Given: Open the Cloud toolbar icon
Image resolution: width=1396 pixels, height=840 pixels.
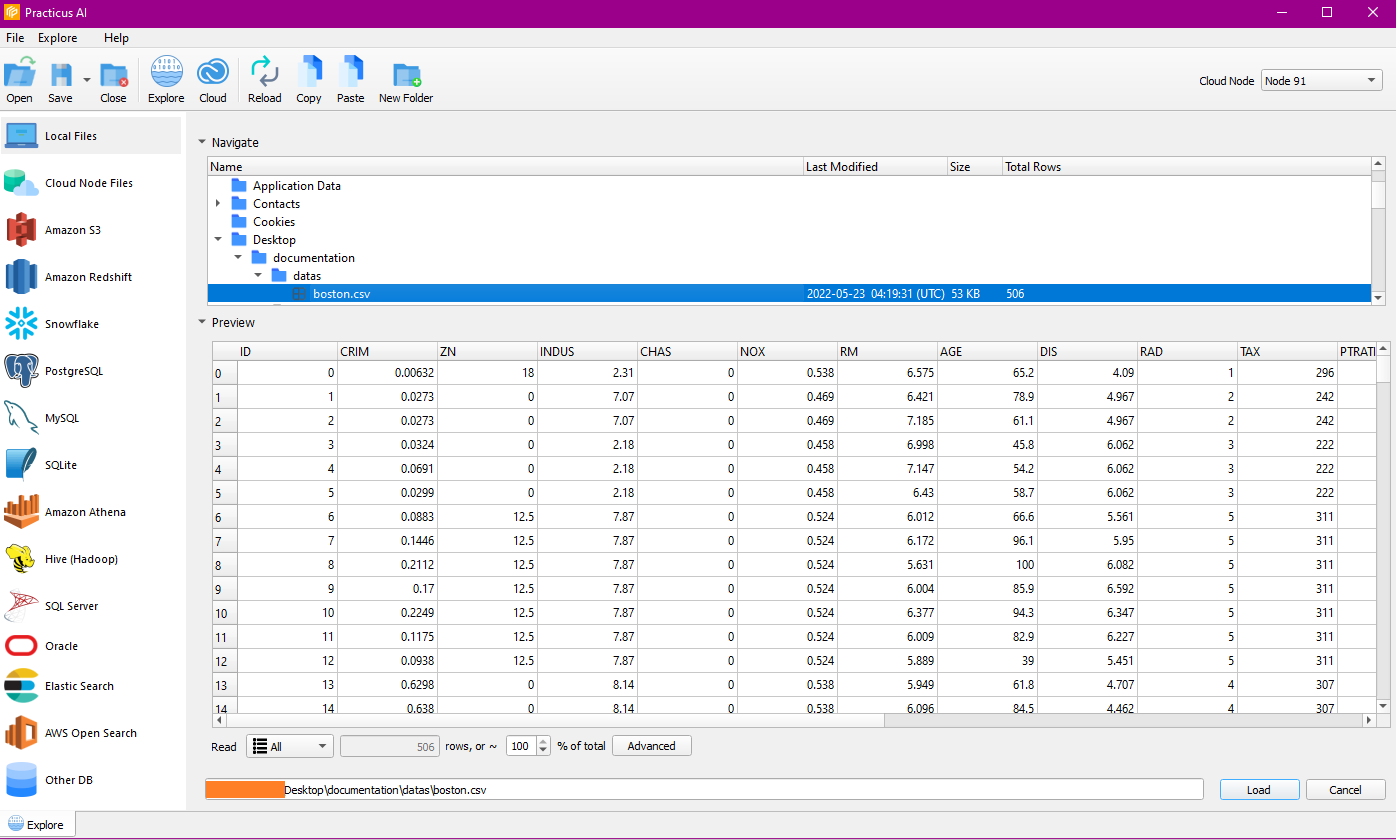Looking at the screenshot, I should 213,80.
